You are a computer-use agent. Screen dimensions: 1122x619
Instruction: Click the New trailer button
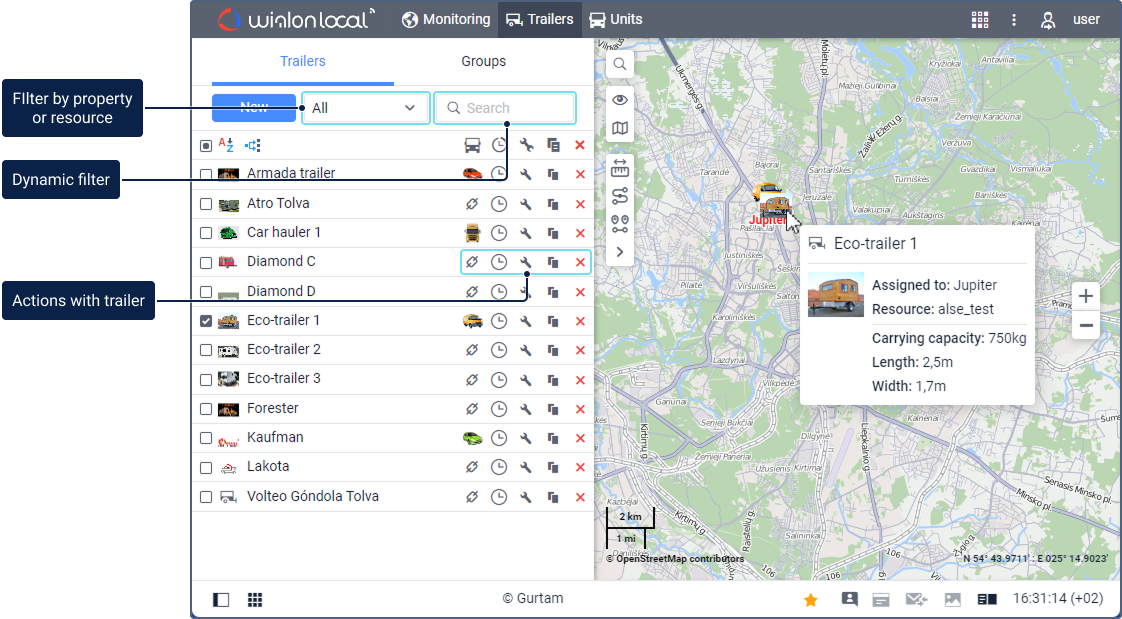click(x=254, y=108)
